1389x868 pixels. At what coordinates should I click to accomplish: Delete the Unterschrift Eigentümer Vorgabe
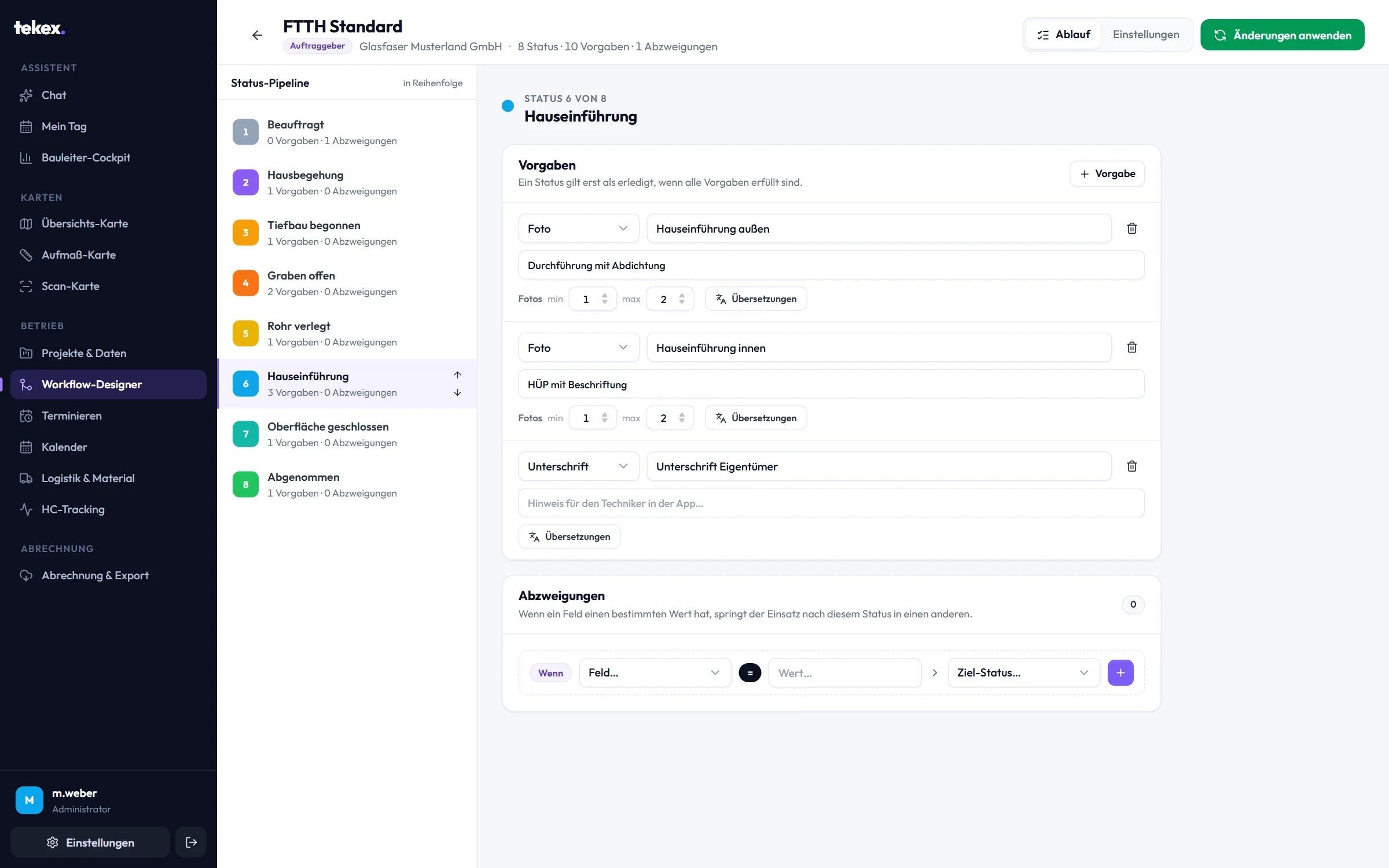[x=1132, y=466]
